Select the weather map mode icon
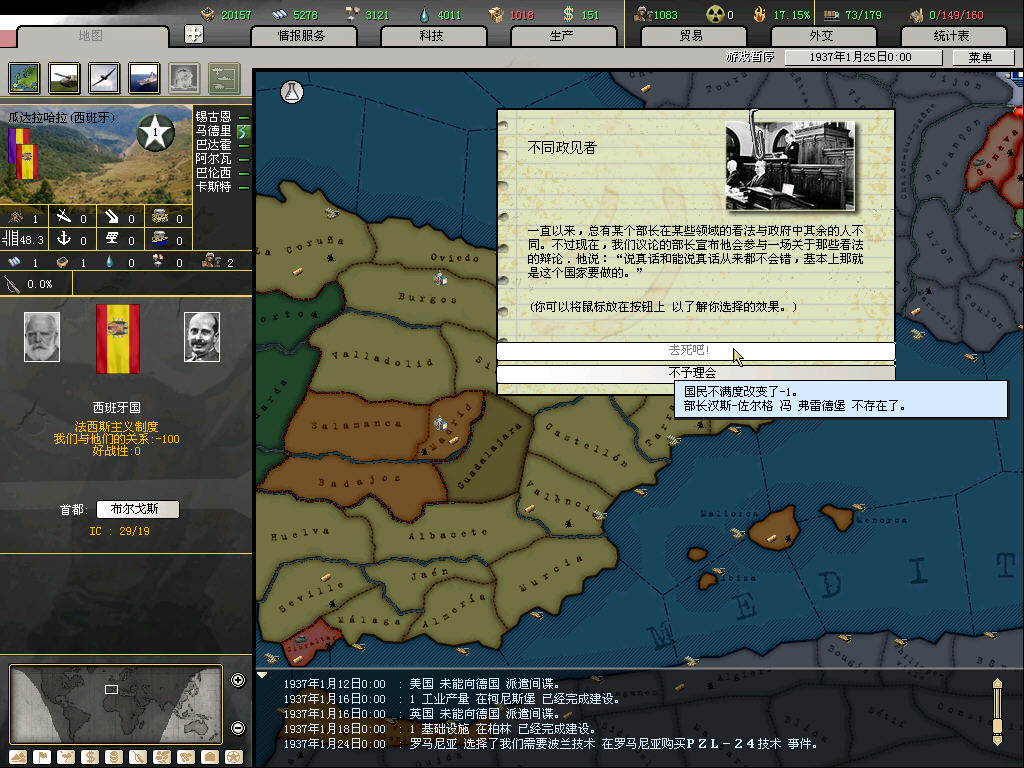 point(66,757)
